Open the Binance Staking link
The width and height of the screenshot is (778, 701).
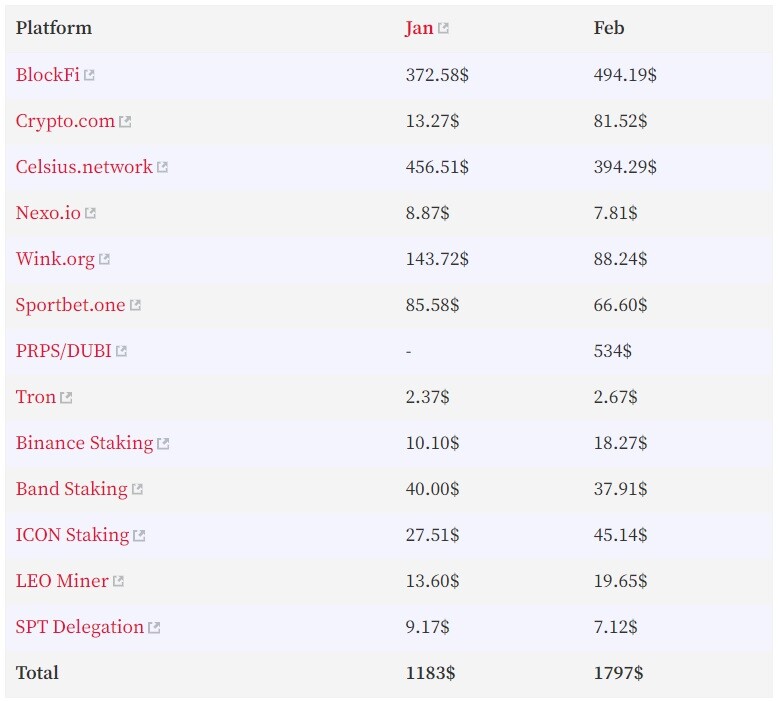tap(84, 443)
